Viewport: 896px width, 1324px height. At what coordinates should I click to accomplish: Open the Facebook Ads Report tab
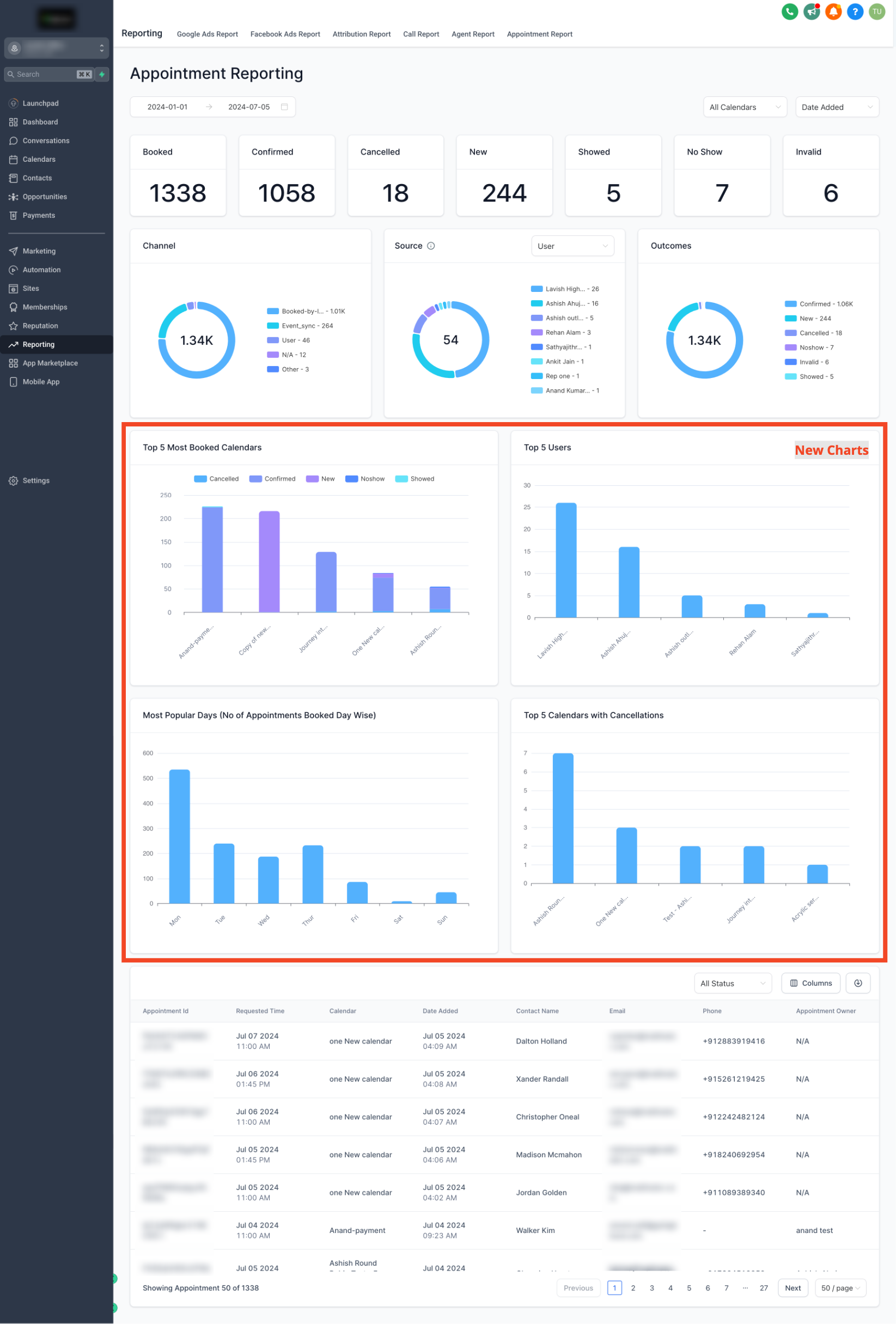coord(285,34)
